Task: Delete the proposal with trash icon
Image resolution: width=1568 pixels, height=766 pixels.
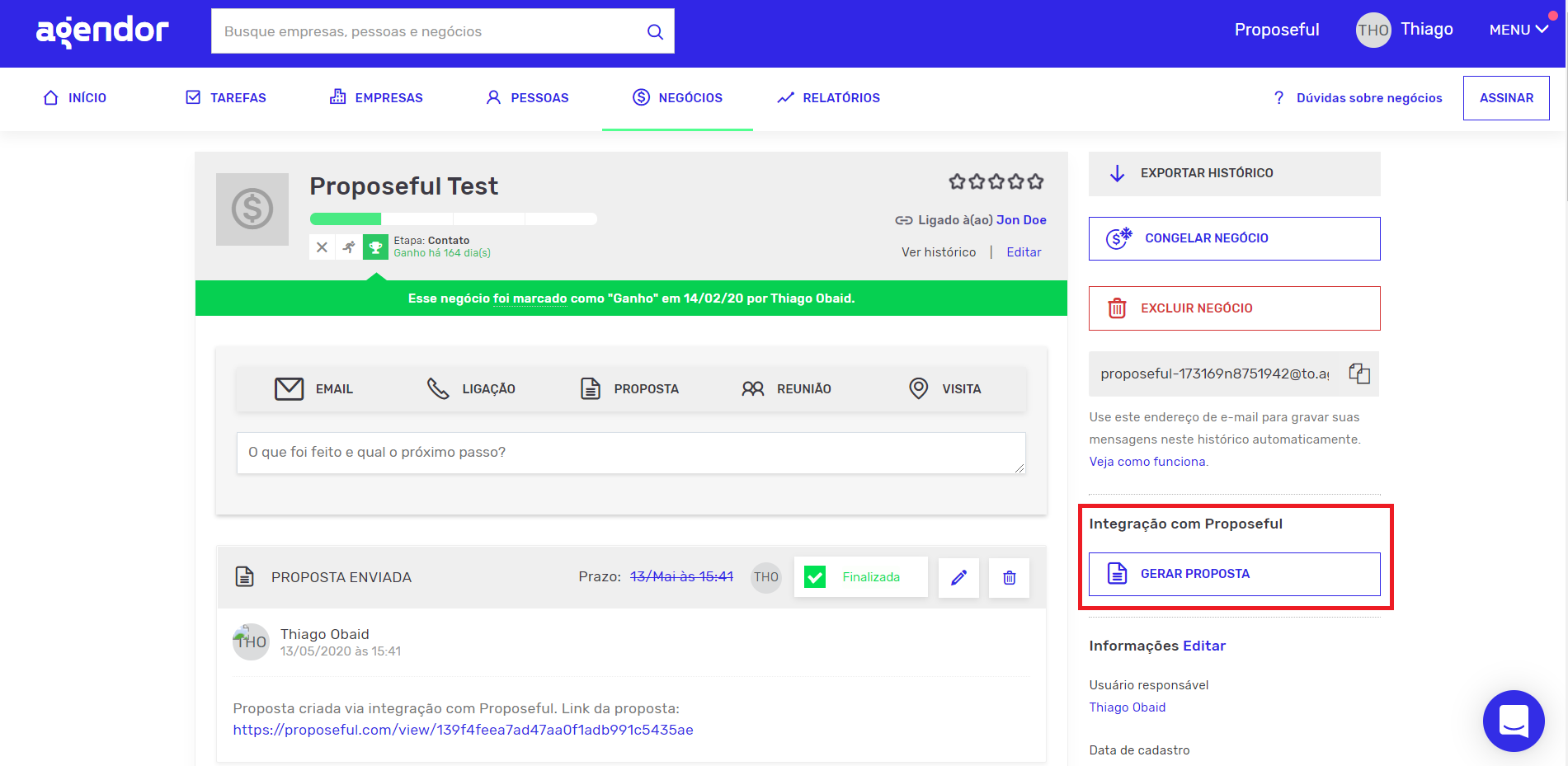Action: (1009, 577)
